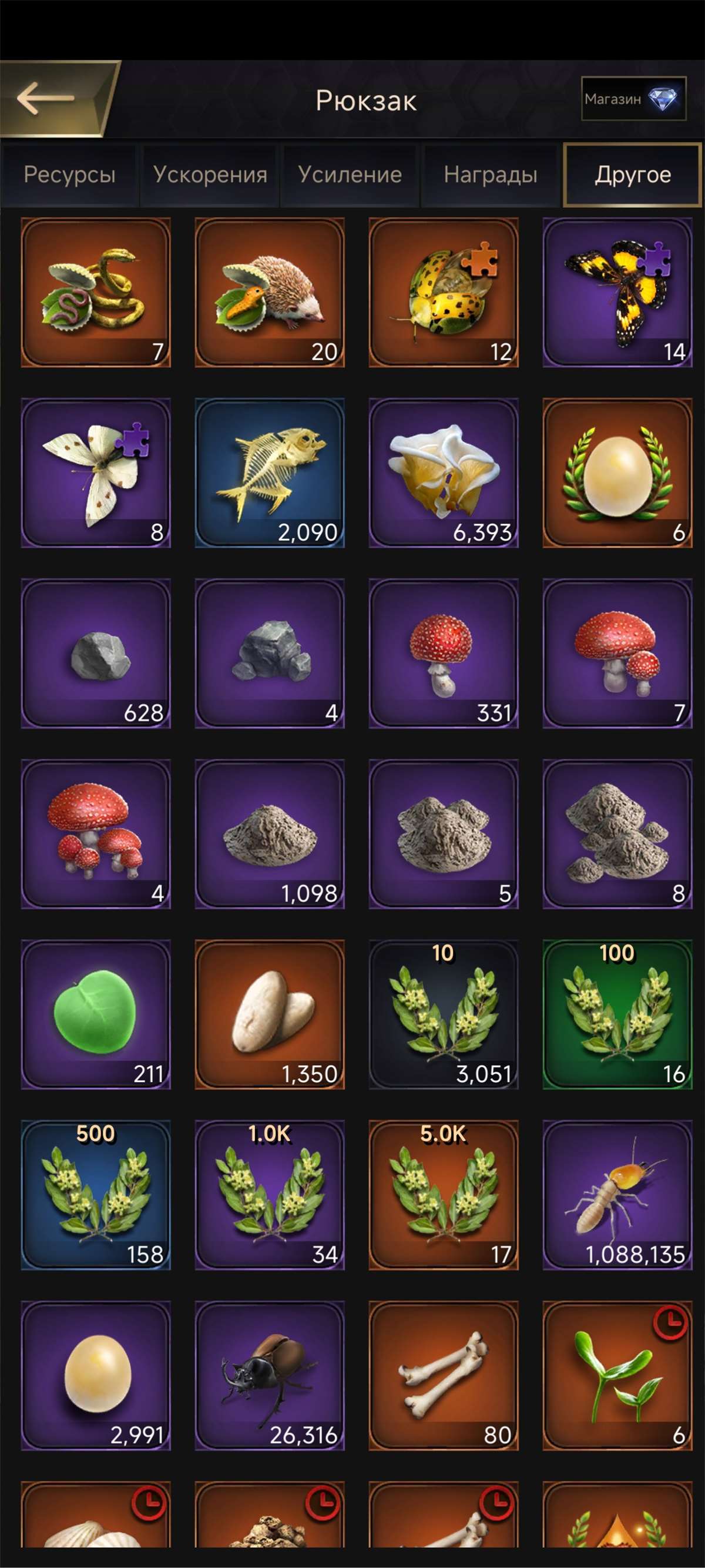The width and height of the screenshot is (705, 1568).
Task: Choose the green leaf item 211
Action: pos(96,1015)
